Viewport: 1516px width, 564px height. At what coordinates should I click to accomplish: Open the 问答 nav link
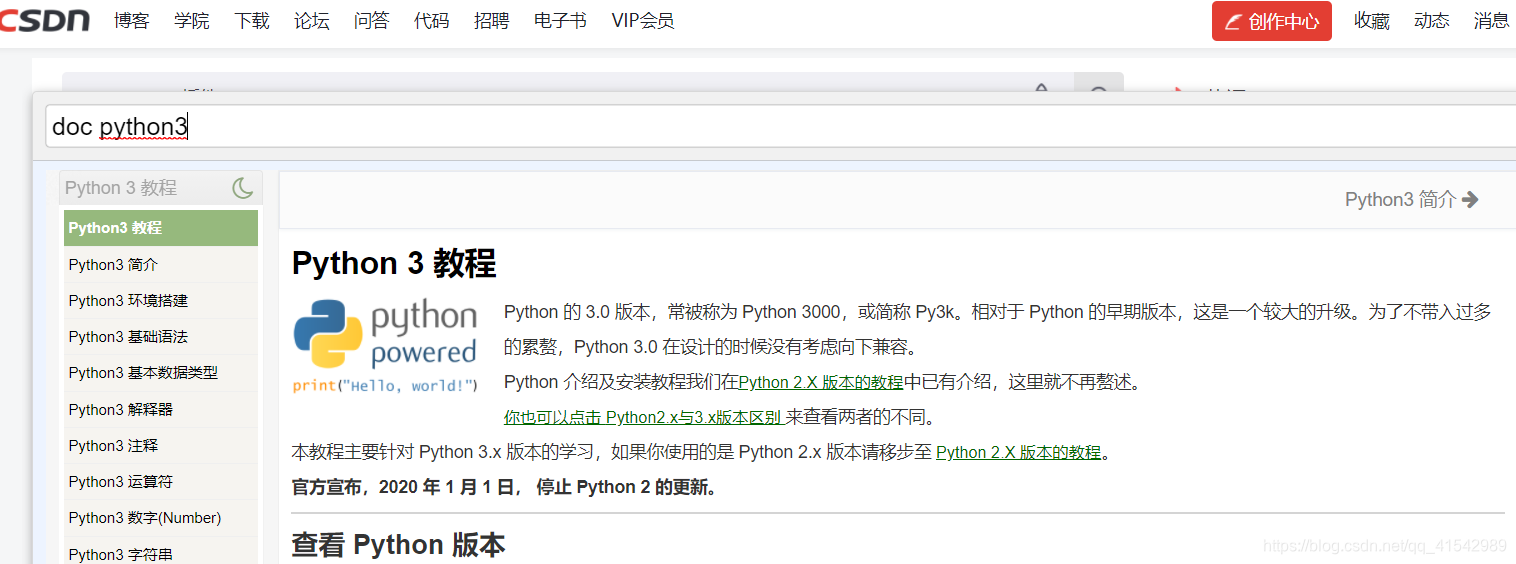pos(372,21)
